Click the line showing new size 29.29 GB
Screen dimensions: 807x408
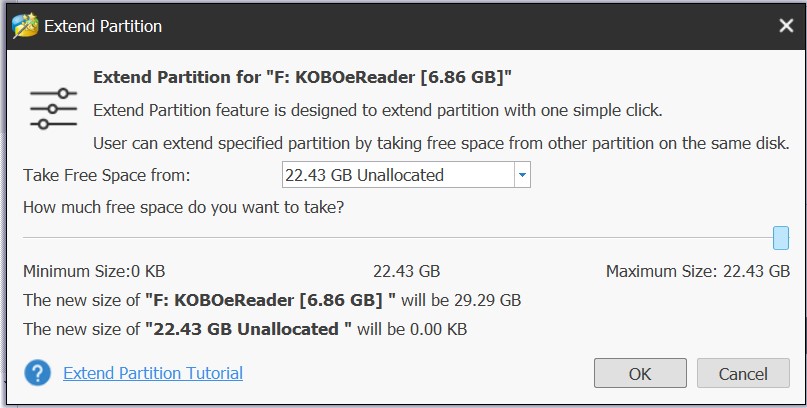coord(272,300)
